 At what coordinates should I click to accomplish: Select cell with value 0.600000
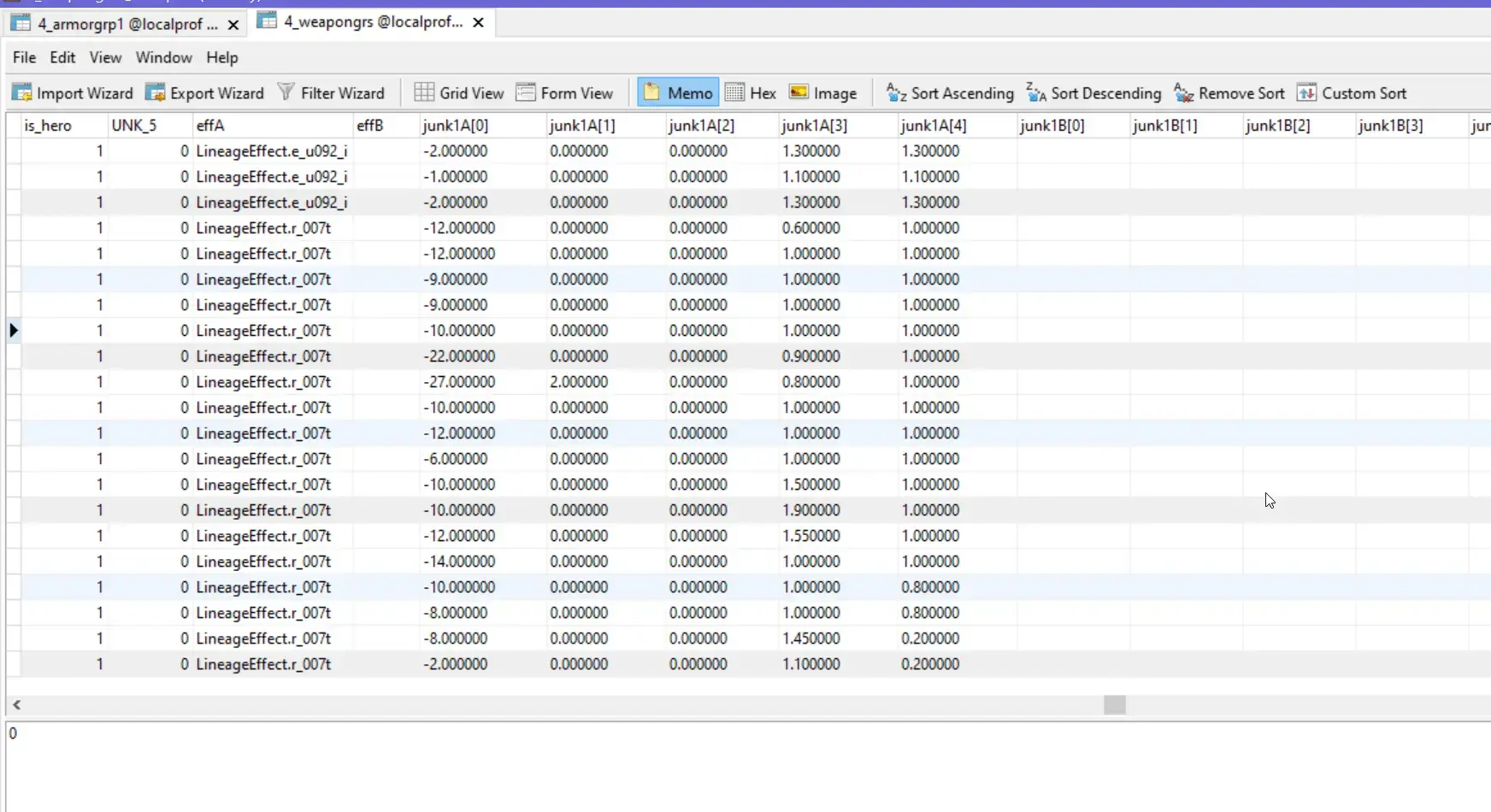pos(838,228)
